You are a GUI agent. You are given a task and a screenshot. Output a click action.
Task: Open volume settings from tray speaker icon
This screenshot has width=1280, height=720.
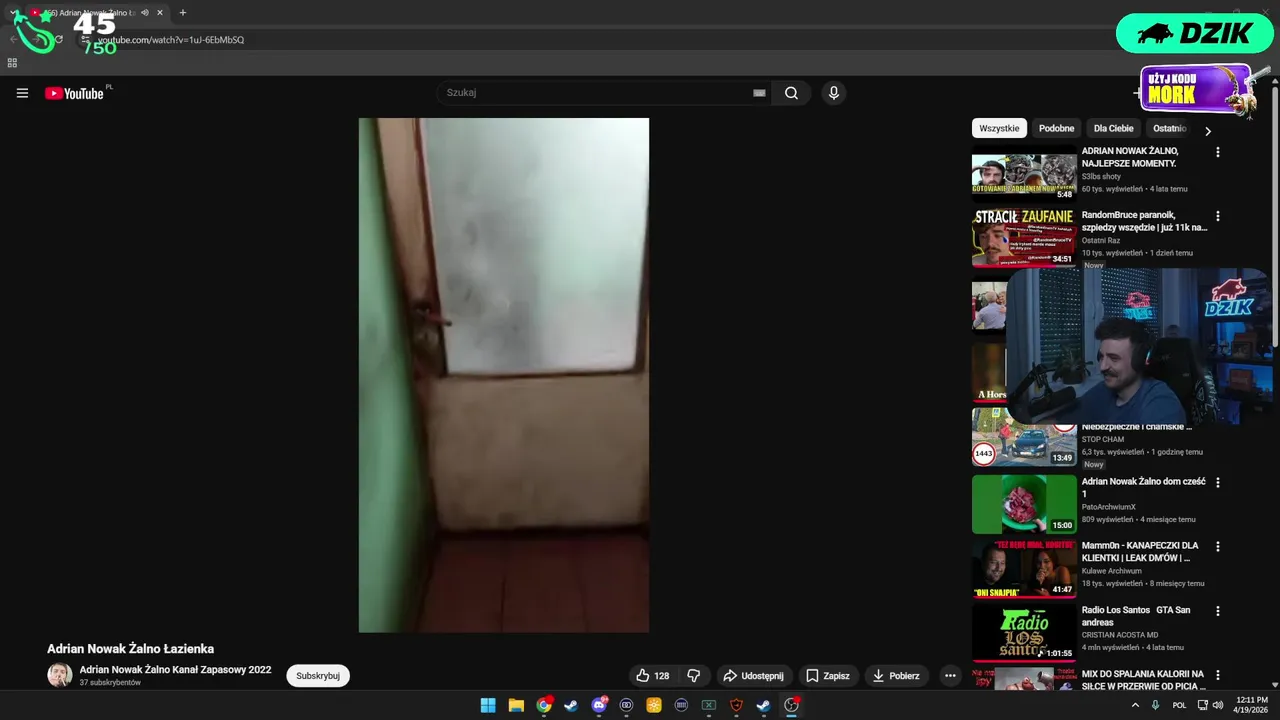[x=1217, y=705]
